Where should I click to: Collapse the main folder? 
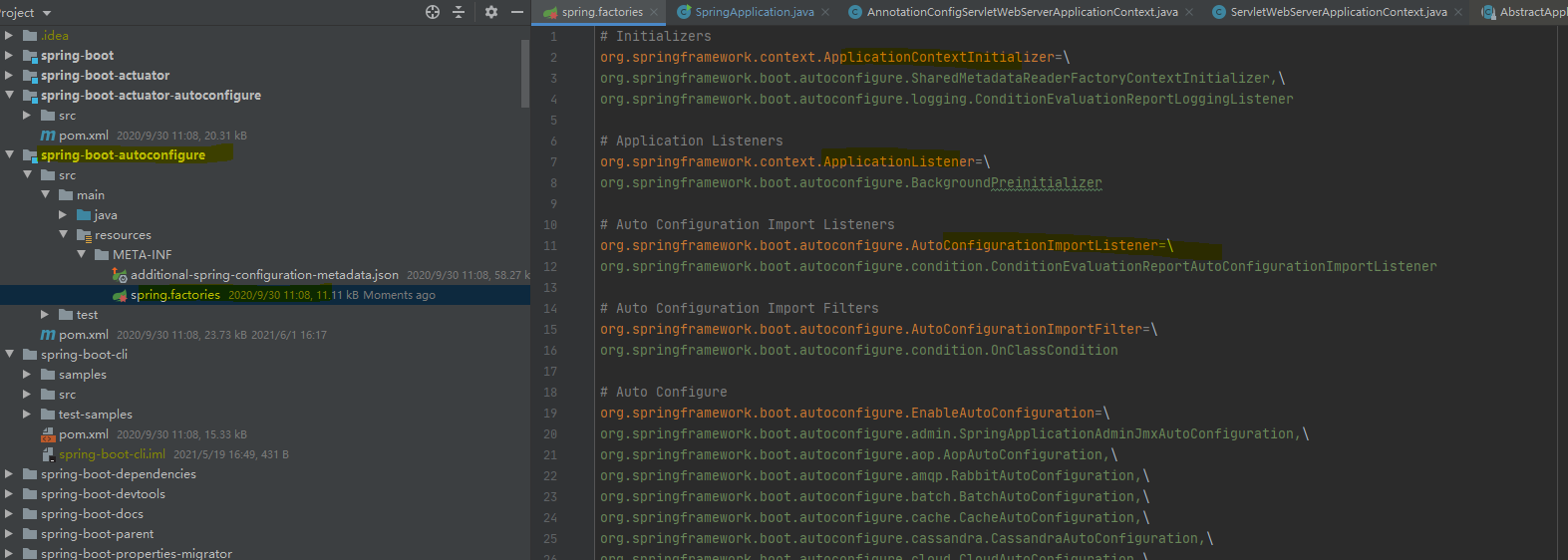click(45, 194)
